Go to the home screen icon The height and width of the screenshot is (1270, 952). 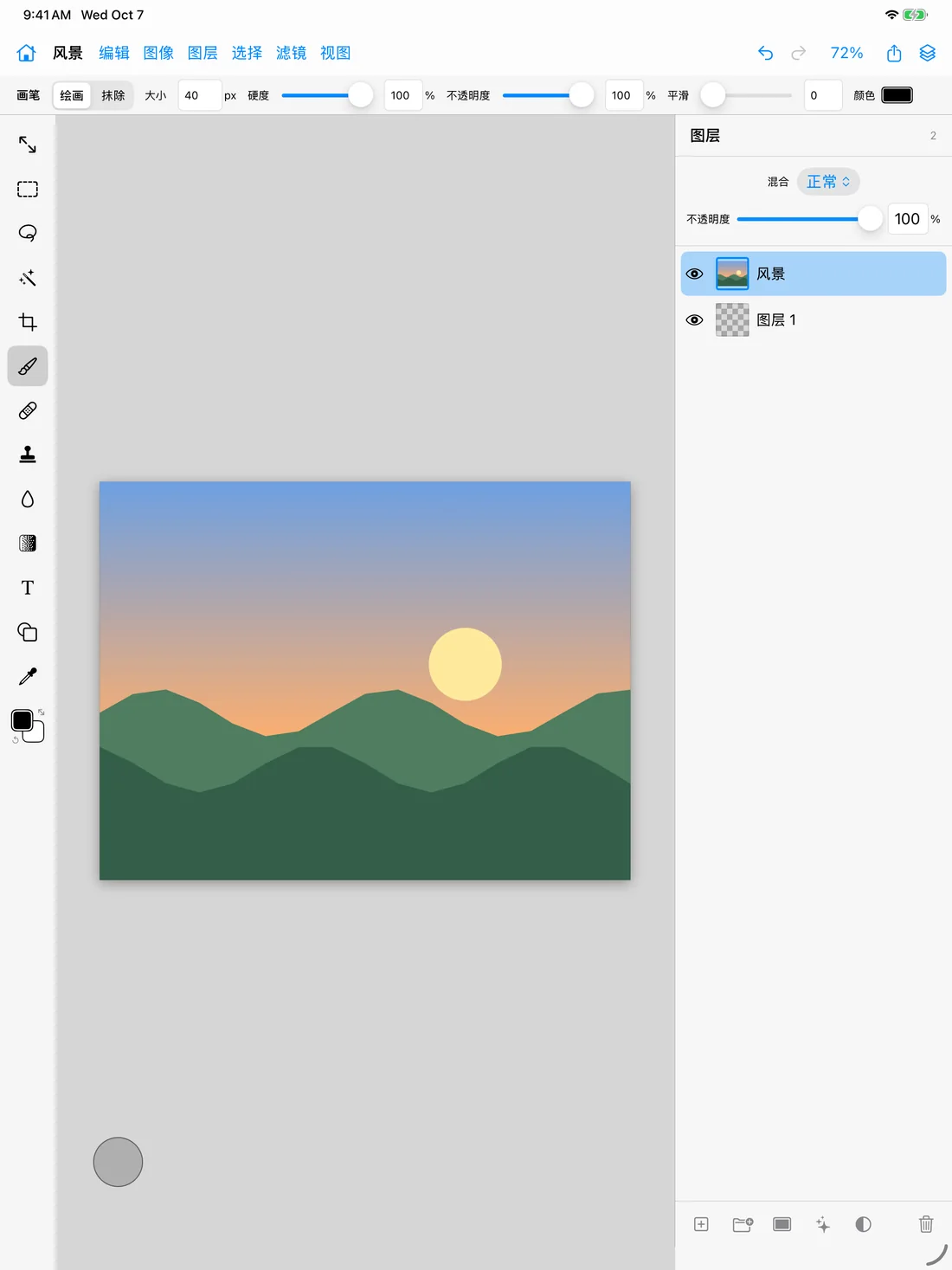point(26,53)
